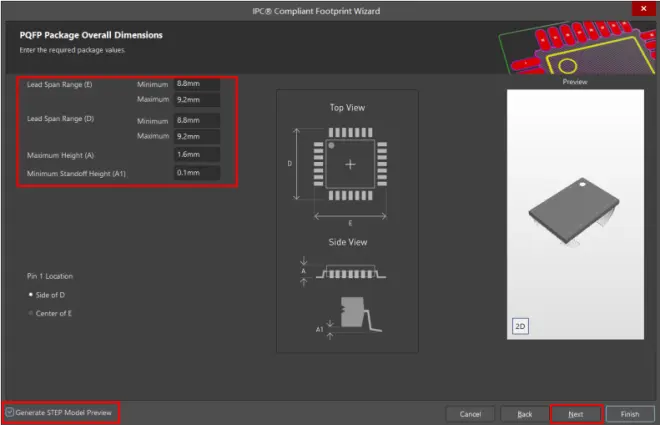This screenshot has width=660, height=425.
Task: Click Next to continue the wizard
Action: (576, 414)
